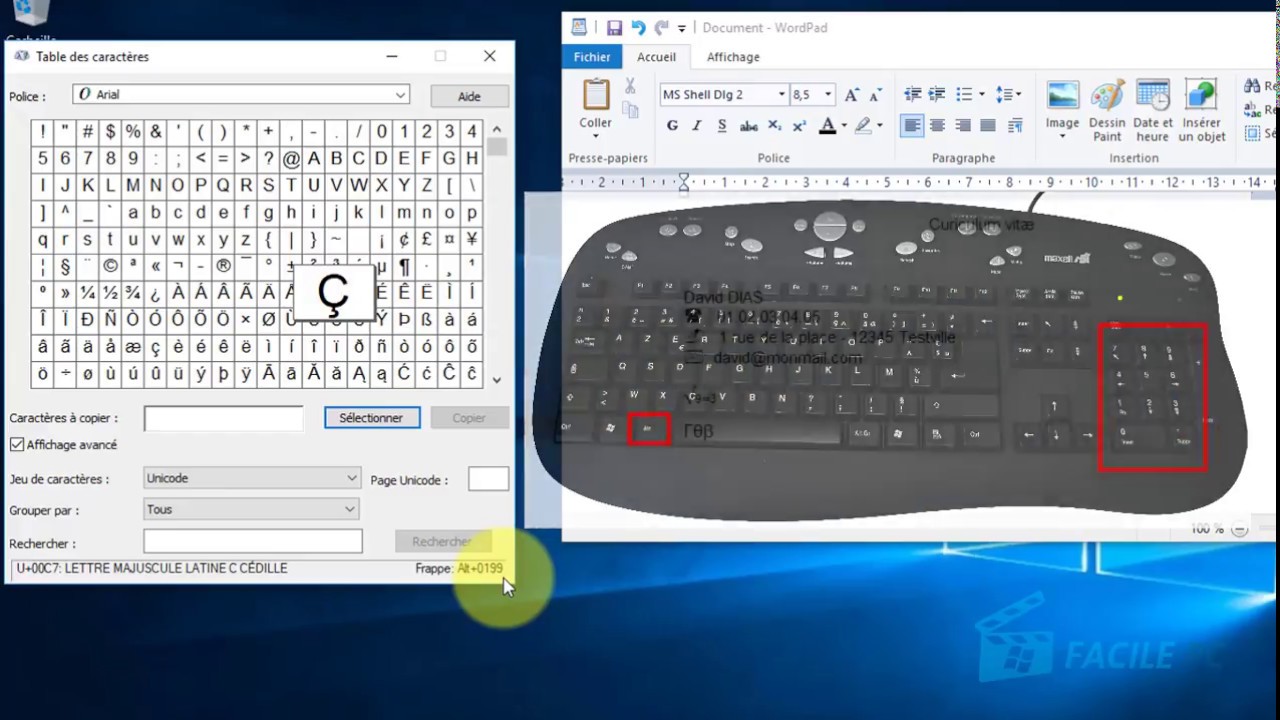Decrease font size with the shrink icon

(x=876, y=95)
